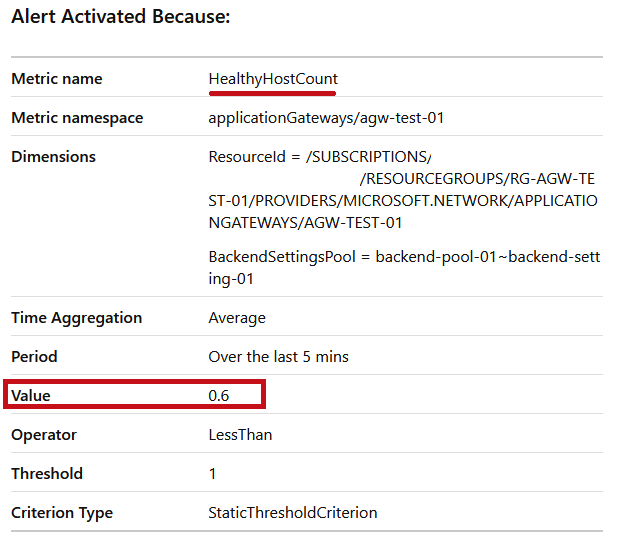Select the threshold value 1
This screenshot has height=545, width=623.
(x=212, y=474)
